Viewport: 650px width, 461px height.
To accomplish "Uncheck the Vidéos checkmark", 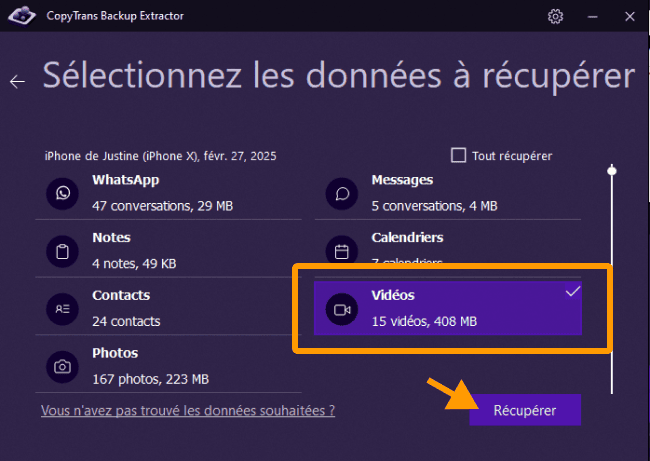I will click(573, 291).
